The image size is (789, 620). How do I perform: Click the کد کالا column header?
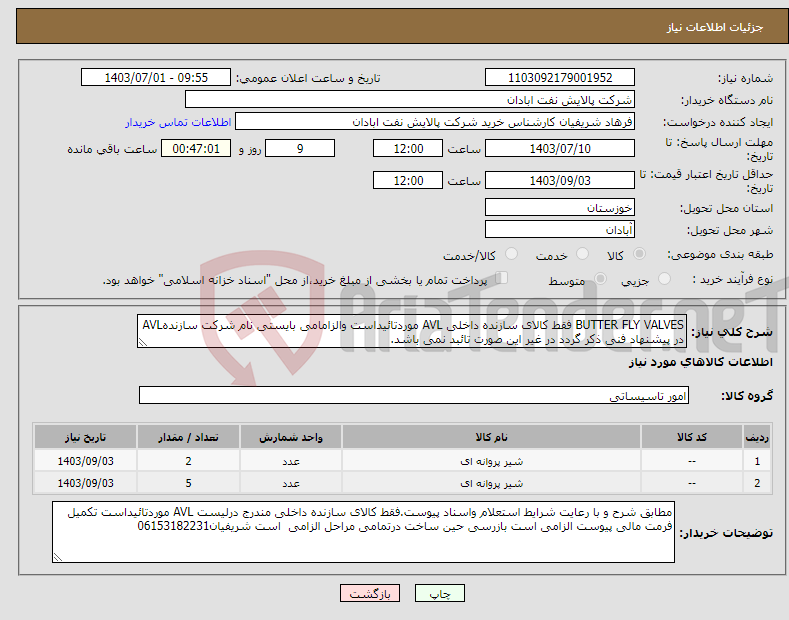(692, 437)
